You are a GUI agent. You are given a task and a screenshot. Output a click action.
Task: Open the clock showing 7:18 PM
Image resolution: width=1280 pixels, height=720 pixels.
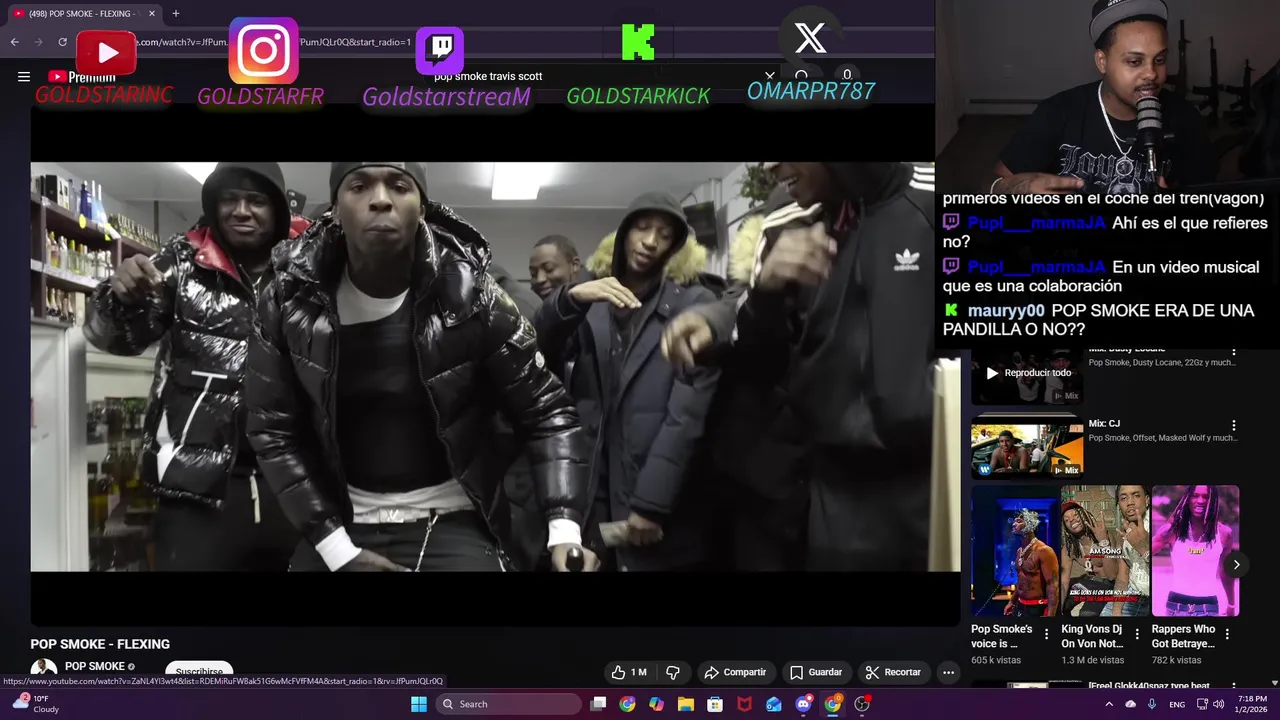tap(1252, 704)
